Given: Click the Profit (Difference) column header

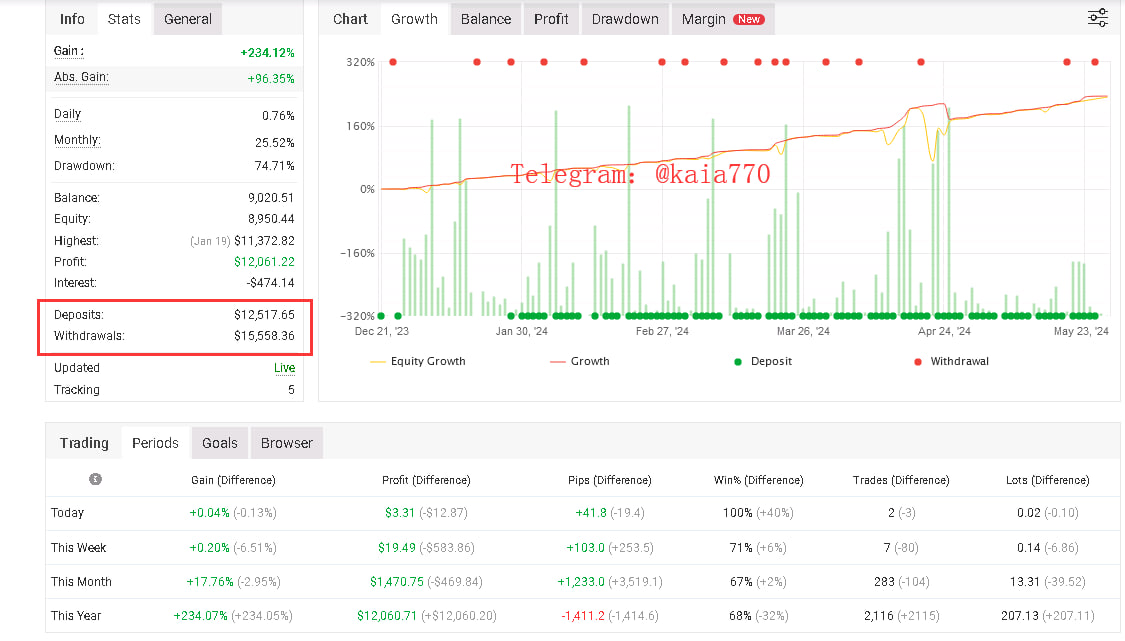Looking at the screenshot, I should [426, 480].
